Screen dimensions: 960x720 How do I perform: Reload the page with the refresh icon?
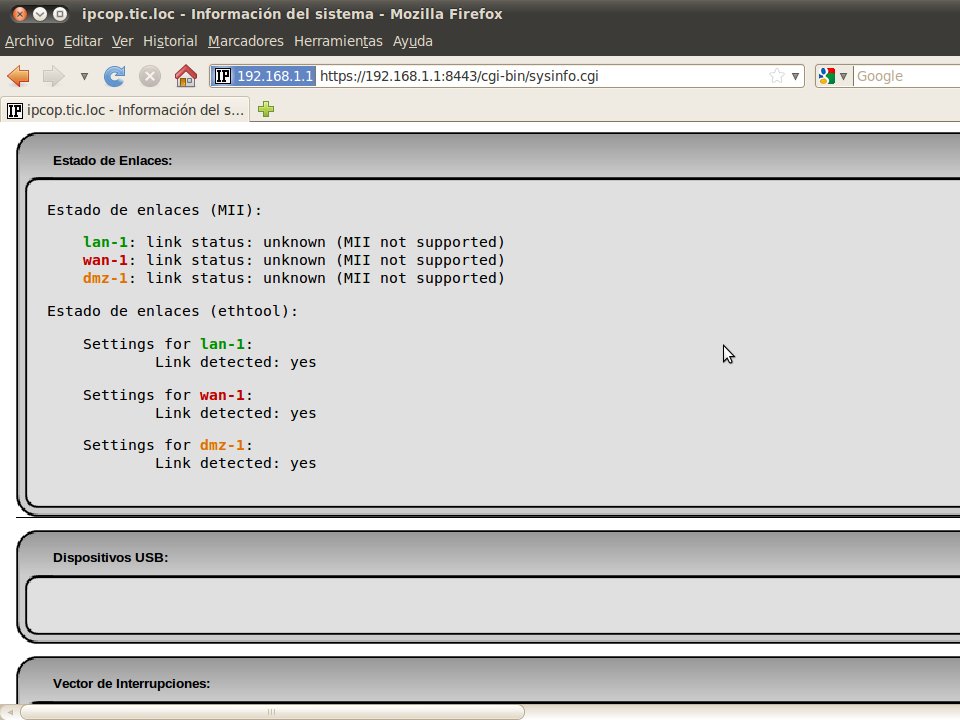click(115, 76)
